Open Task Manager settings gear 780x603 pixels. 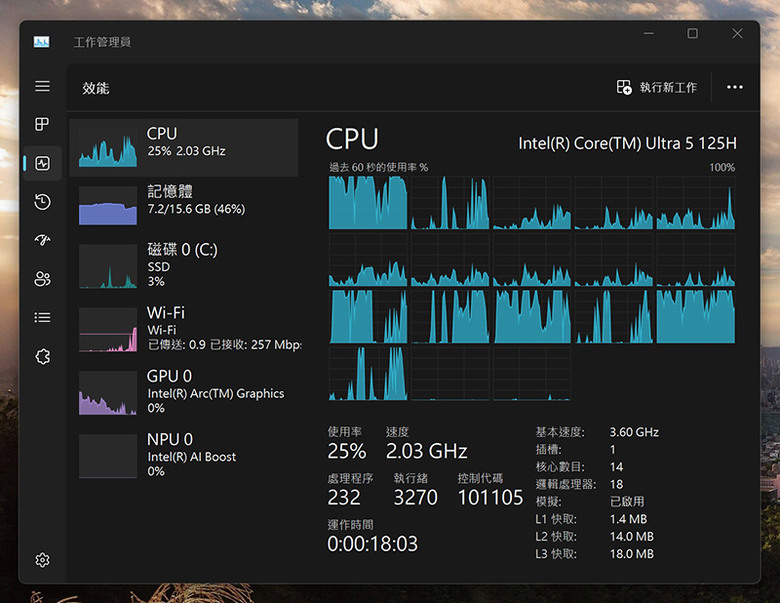coord(42,560)
